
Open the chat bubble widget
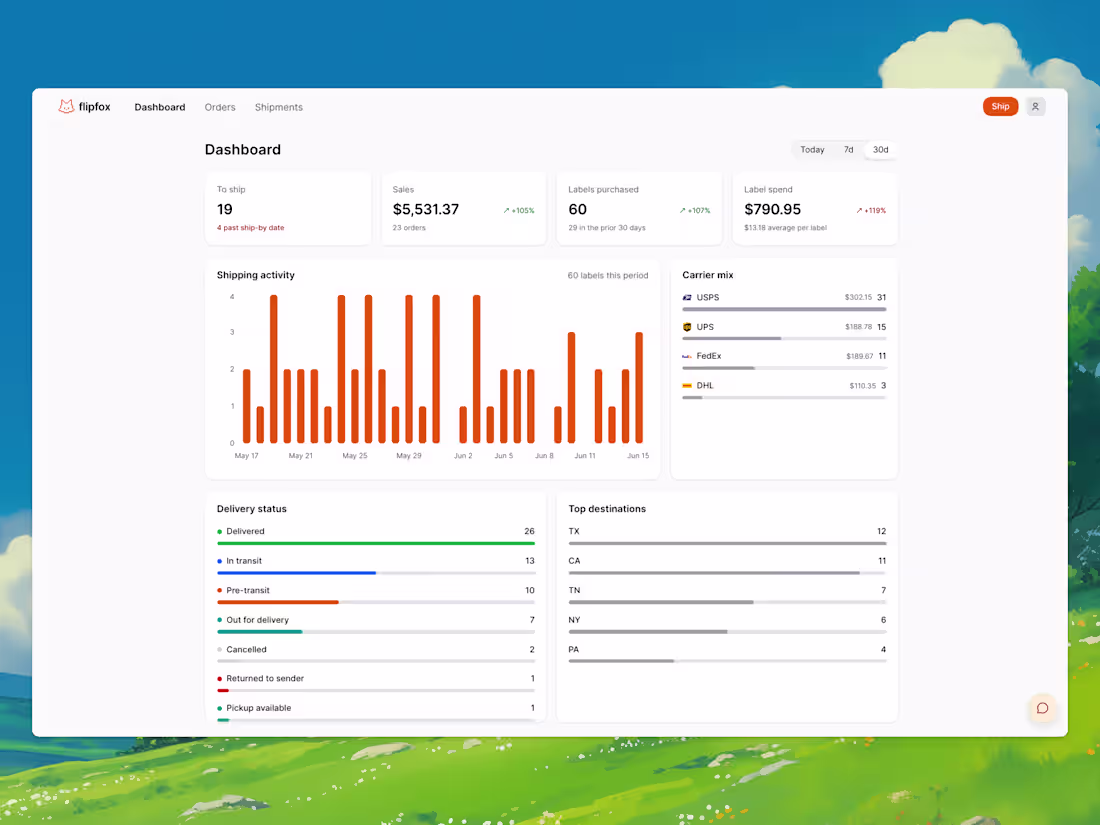tap(1042, 708)
